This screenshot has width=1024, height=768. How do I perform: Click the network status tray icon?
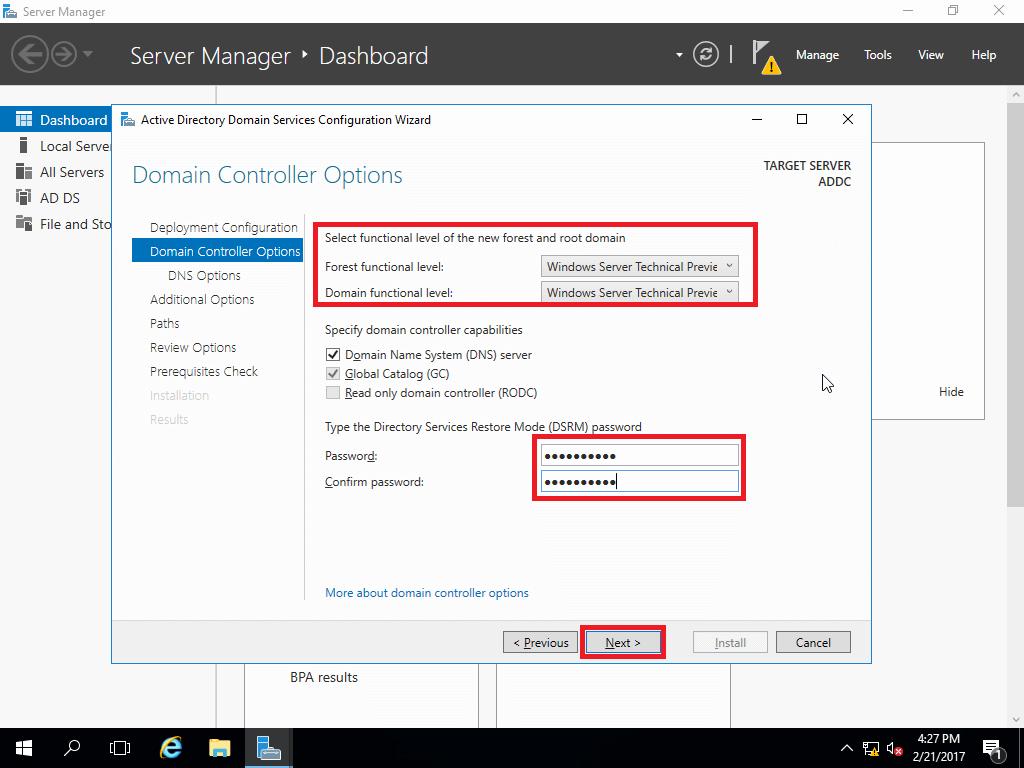pos(871,748)
